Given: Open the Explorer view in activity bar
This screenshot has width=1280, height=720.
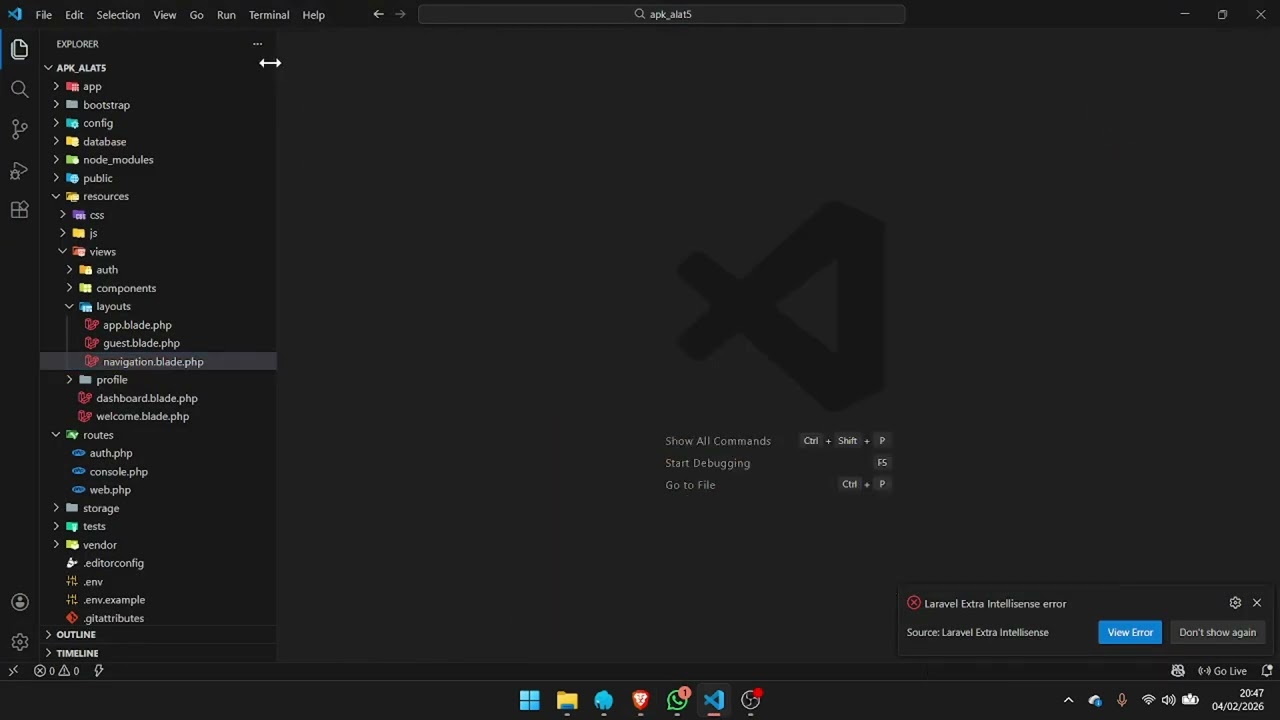Looking at the screenshot, I should pos(19,49).
